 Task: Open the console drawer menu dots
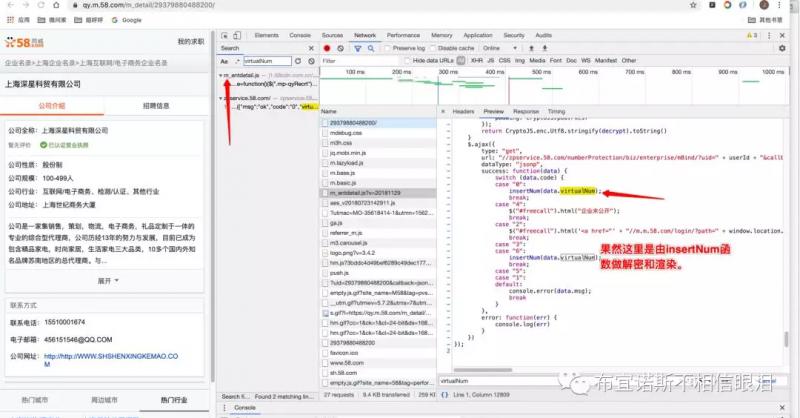(x=224, y=408)
